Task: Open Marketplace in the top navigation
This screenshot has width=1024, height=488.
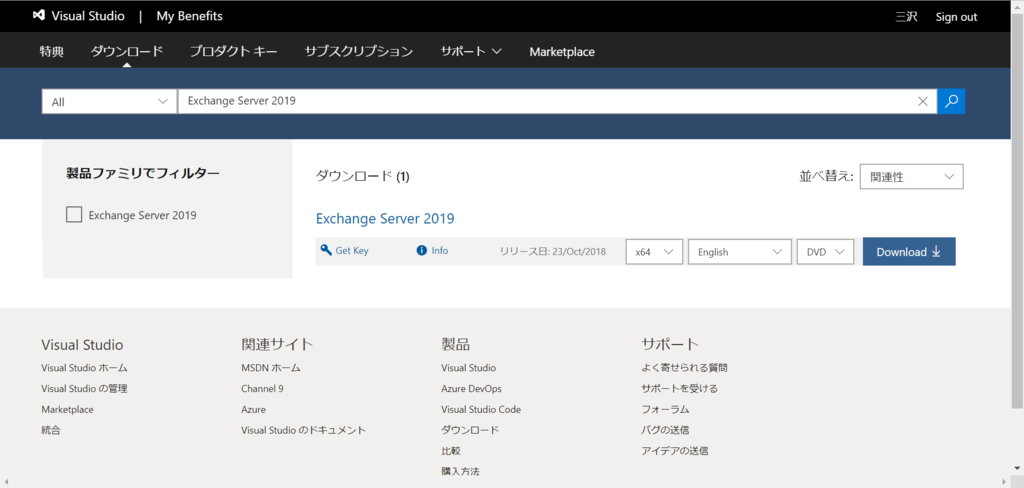Action: click(562, 52)
